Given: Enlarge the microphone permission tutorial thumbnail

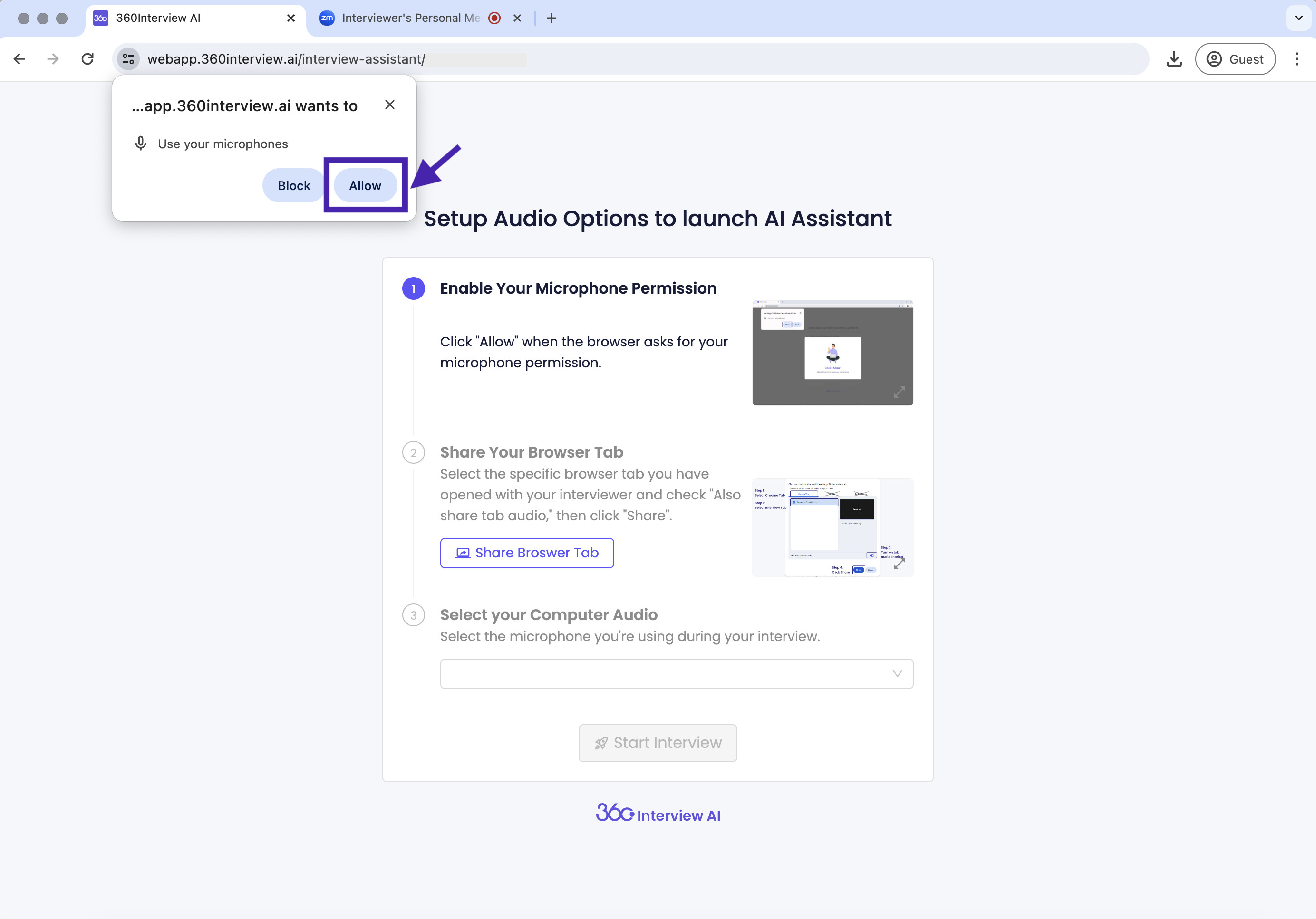Looking at the screenshot, I should click(832, 353).
